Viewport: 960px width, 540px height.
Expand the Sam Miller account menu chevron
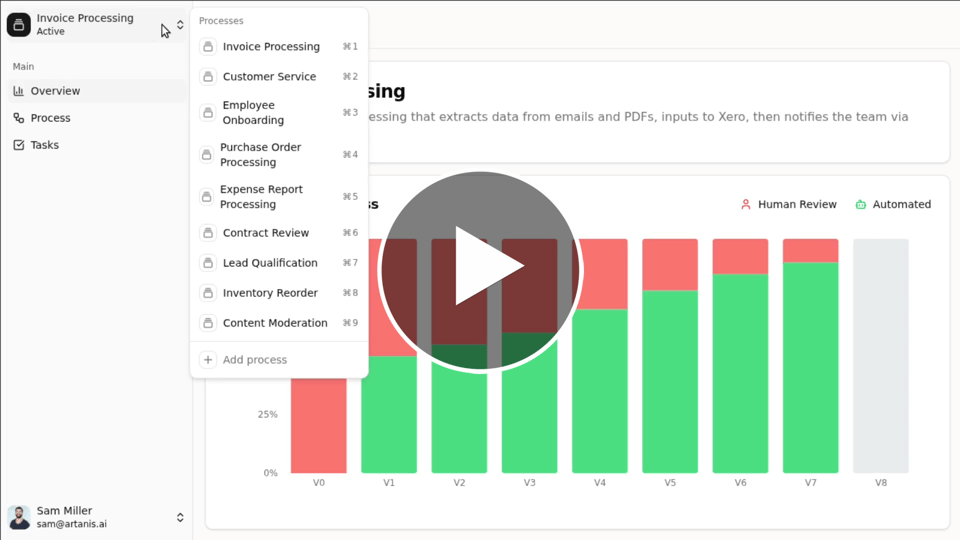[180, 517]
